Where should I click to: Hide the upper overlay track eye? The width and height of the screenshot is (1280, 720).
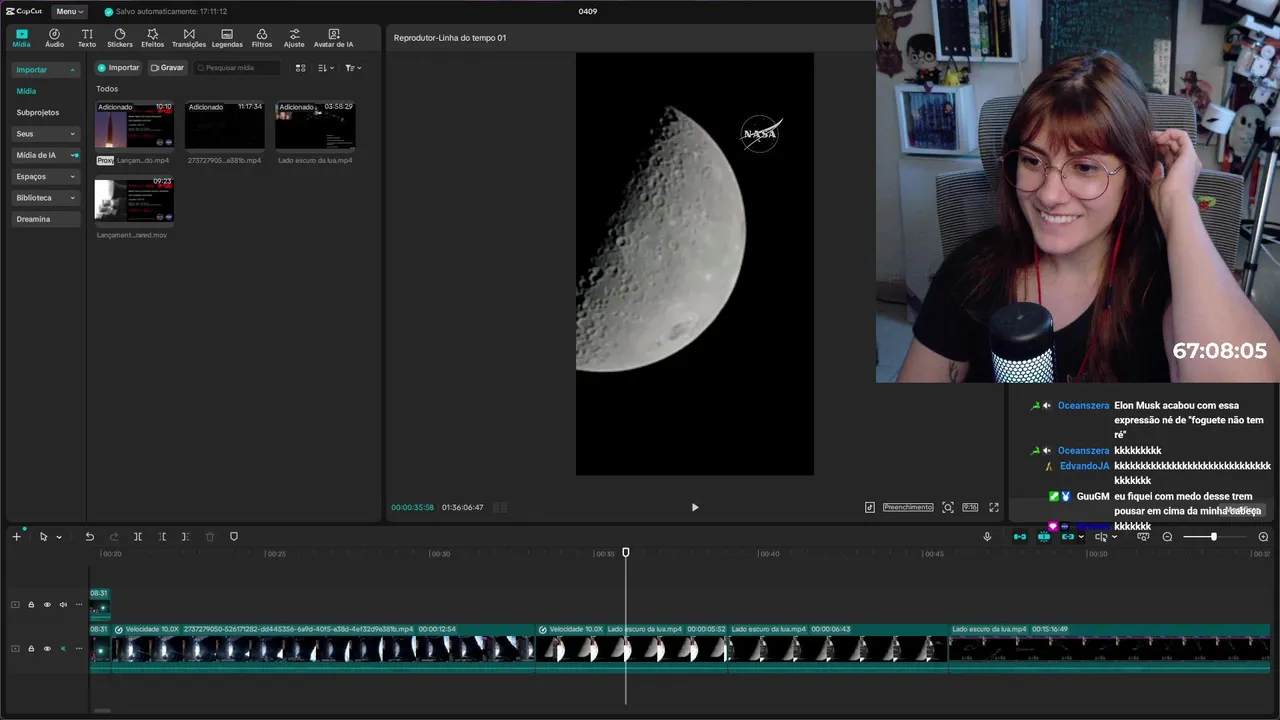47,604
